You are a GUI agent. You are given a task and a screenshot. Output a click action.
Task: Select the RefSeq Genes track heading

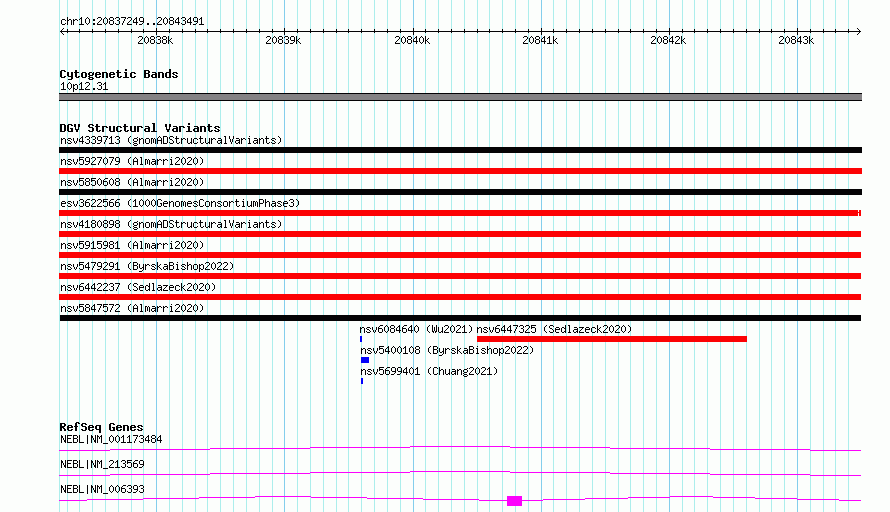(x=102, y=427)
